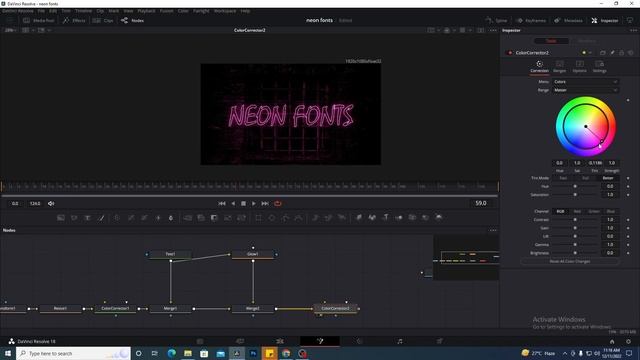The width and height of the screenshot is (640, 360).
Task: Add a Camera 3D node from toolbar
Action: tap(412, 218)
